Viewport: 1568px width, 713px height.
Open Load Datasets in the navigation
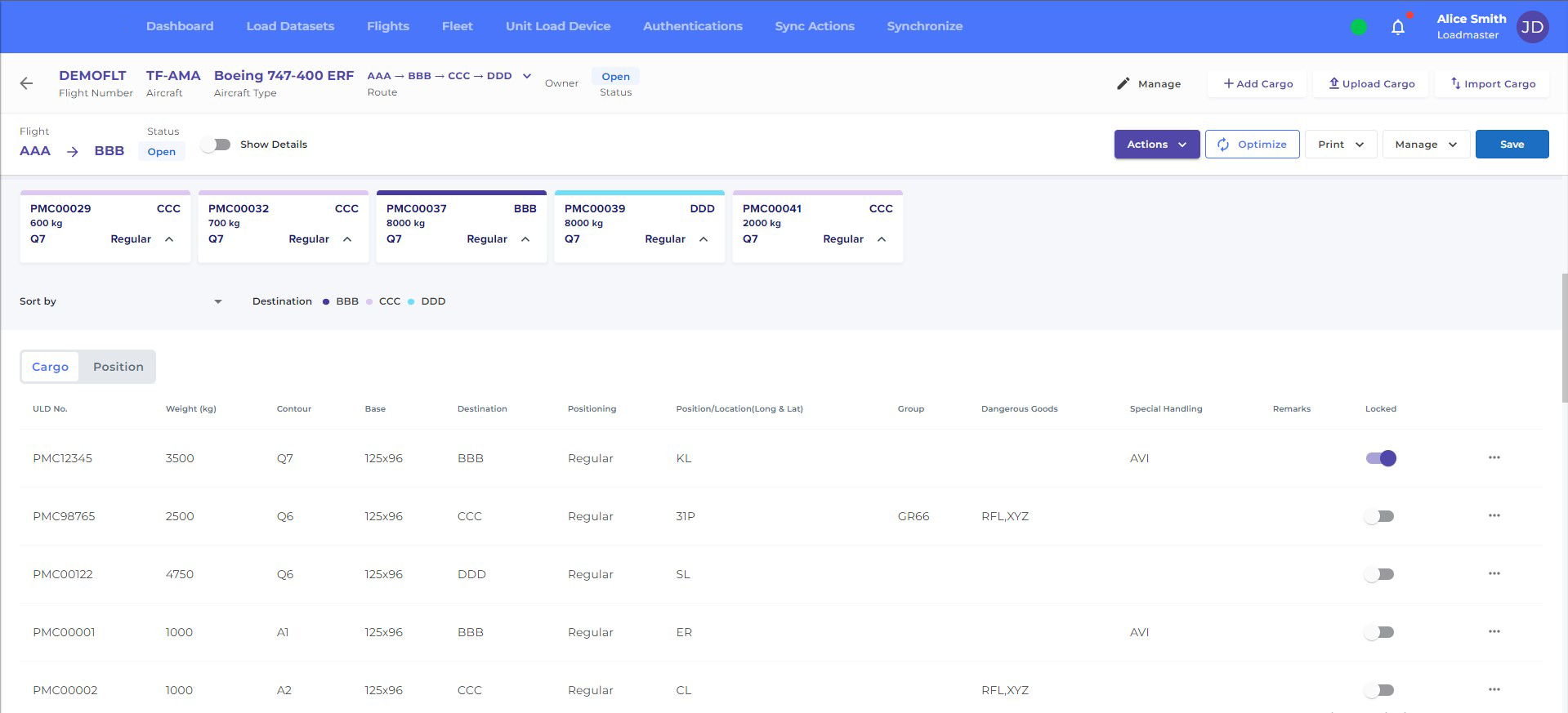point(290,26)
